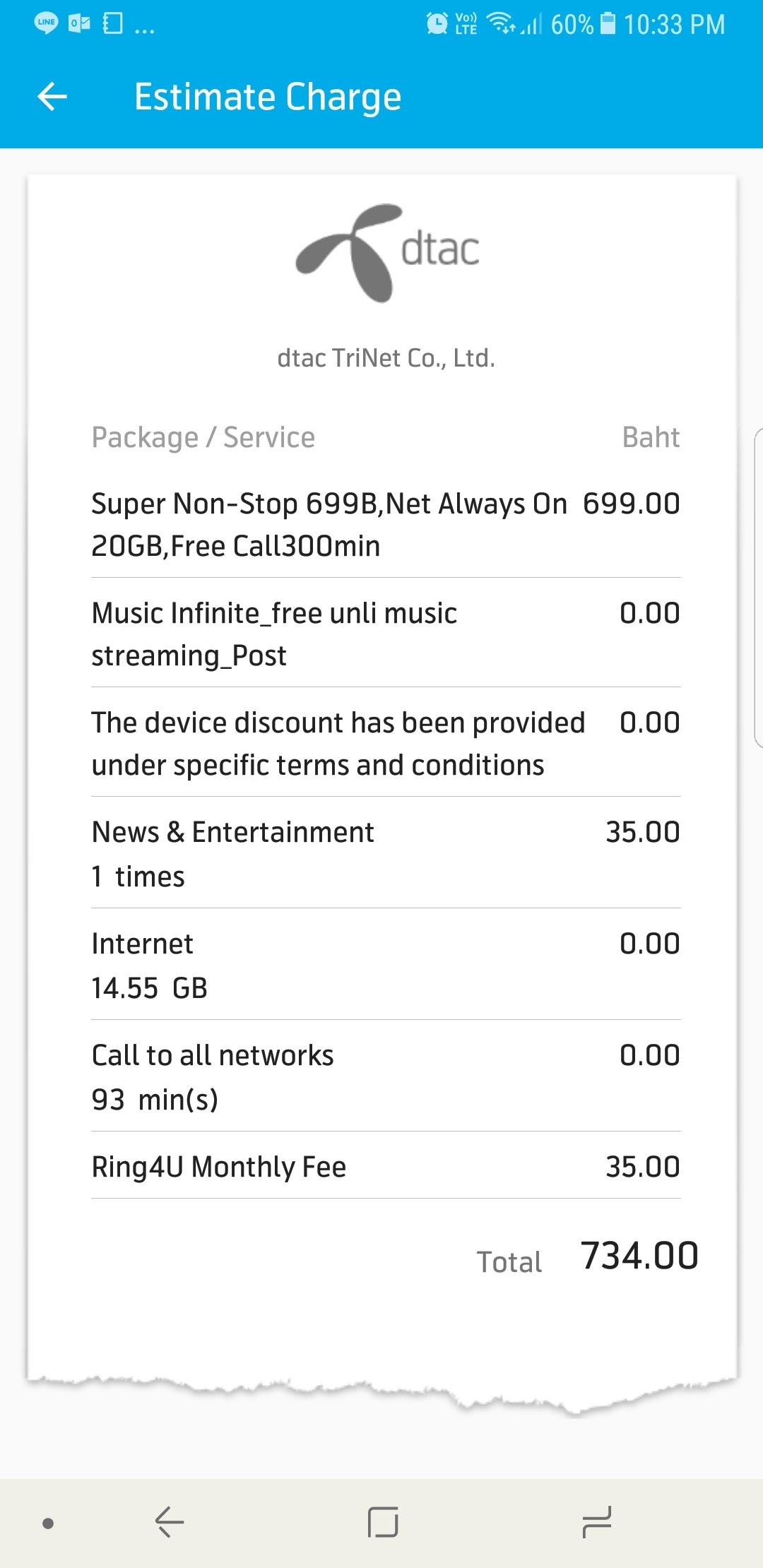Tap the Total 734.00 amount
This screenshot has width=763, height=1568.
639,1257
